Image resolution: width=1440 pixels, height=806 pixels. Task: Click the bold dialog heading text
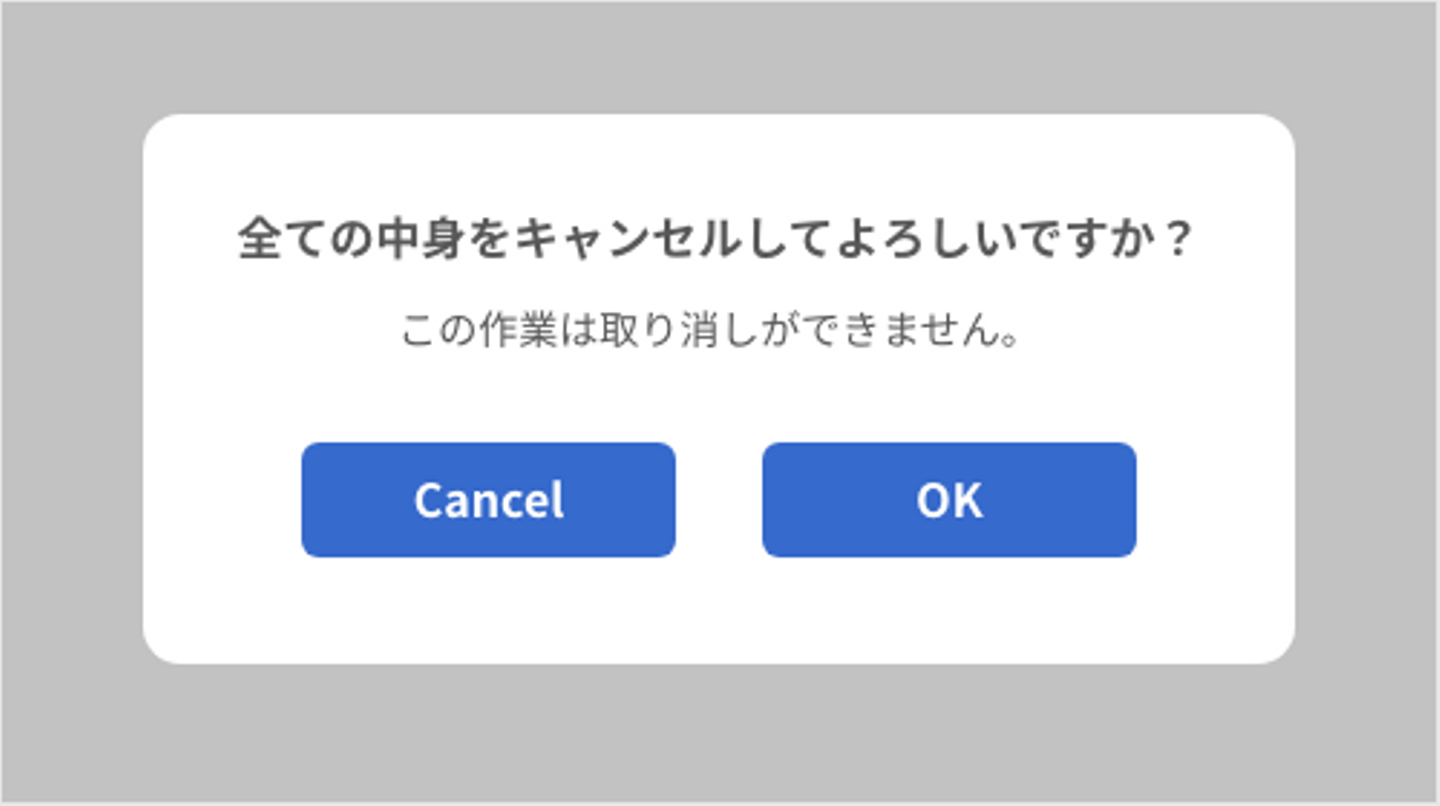point(717,241)
